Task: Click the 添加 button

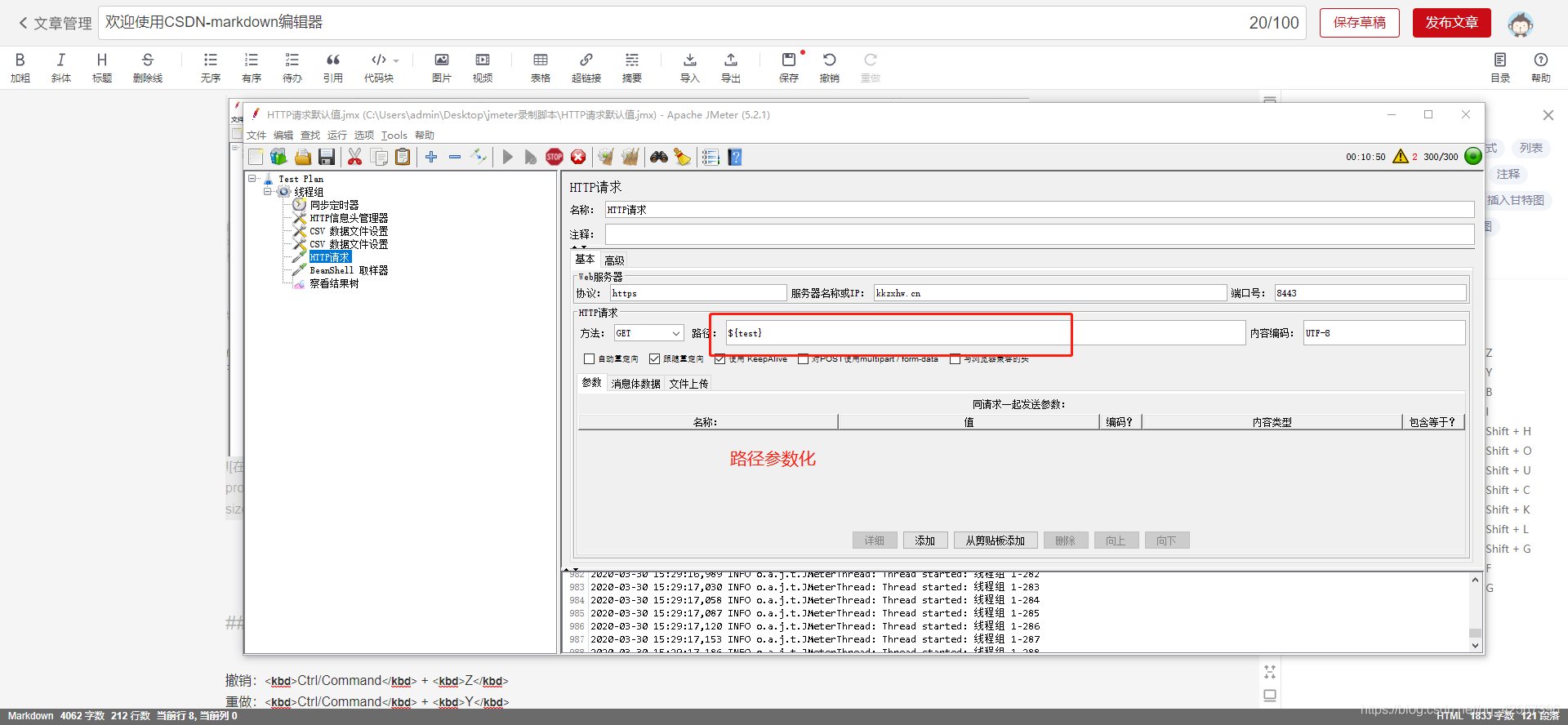Action: point(925,540)
